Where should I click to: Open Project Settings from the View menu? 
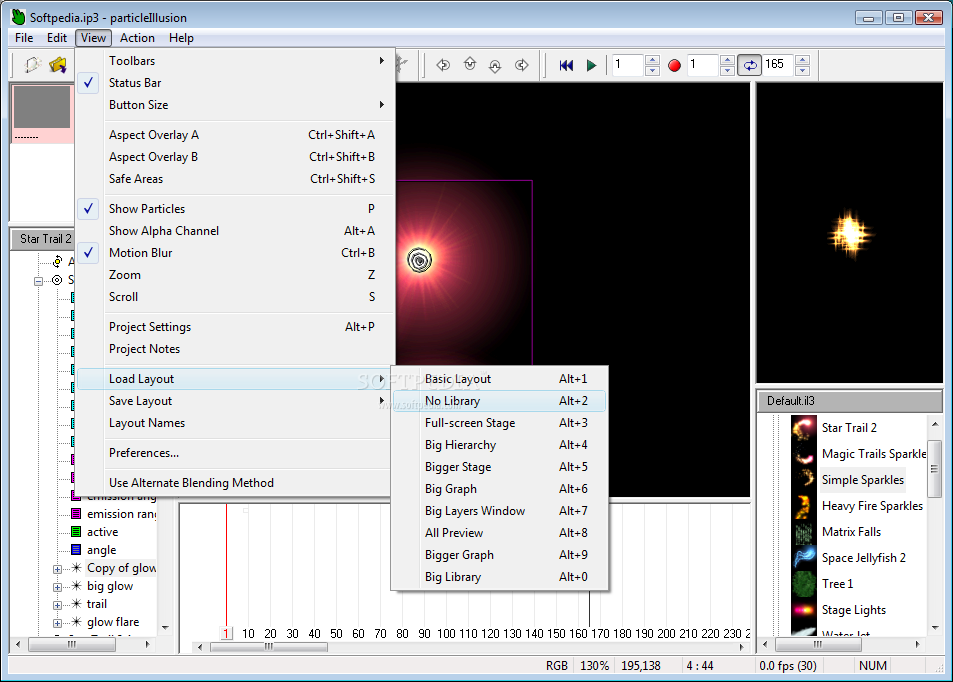(x=234, y=327)
